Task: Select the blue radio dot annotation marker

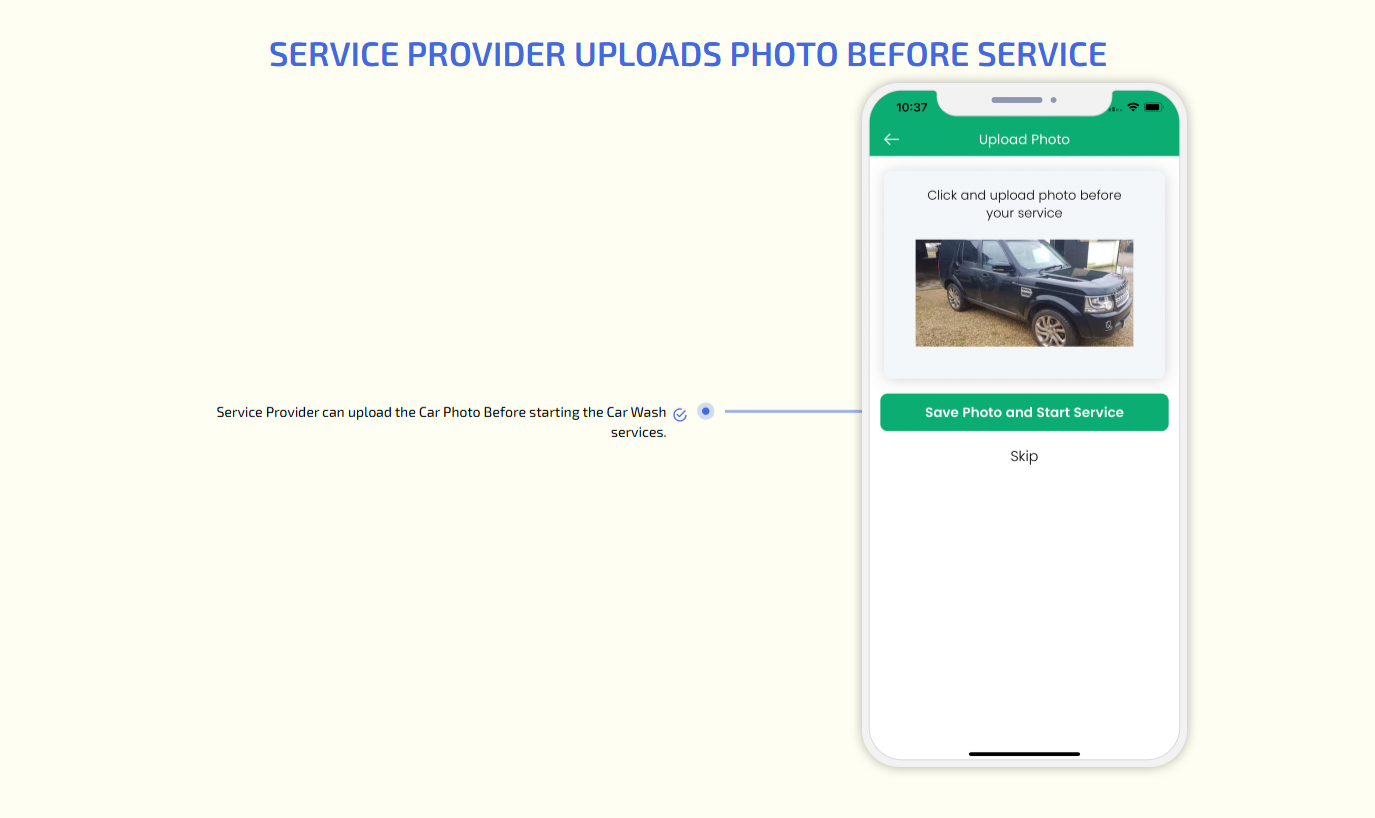Action: (x=706, y=411)
